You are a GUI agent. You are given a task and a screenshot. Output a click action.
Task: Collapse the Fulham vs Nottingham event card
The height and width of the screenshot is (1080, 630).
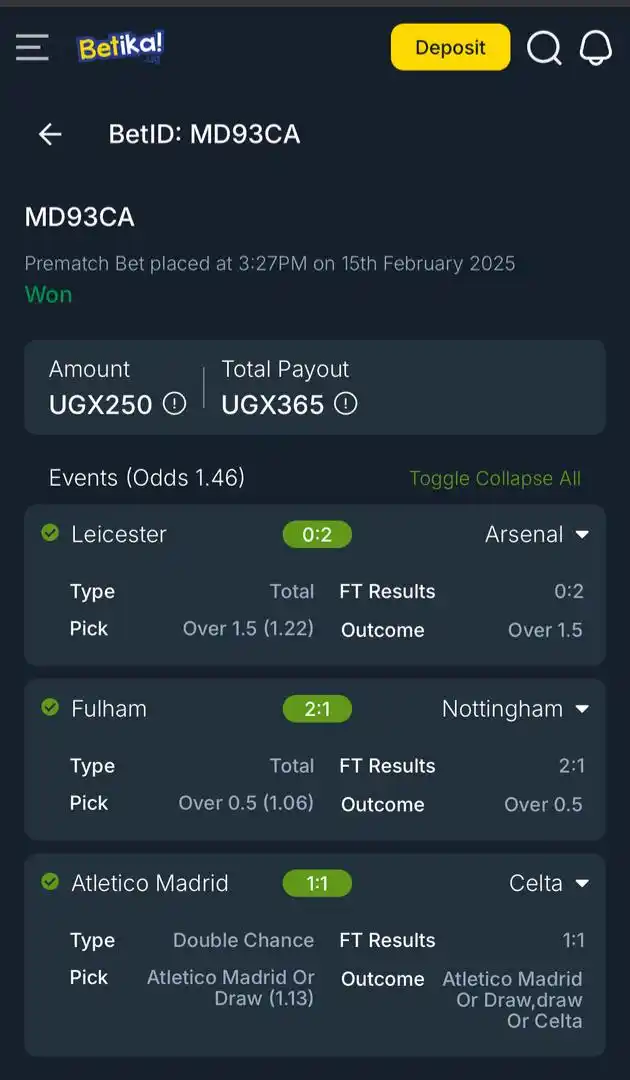pyautogui.click(x=583, y=708)
